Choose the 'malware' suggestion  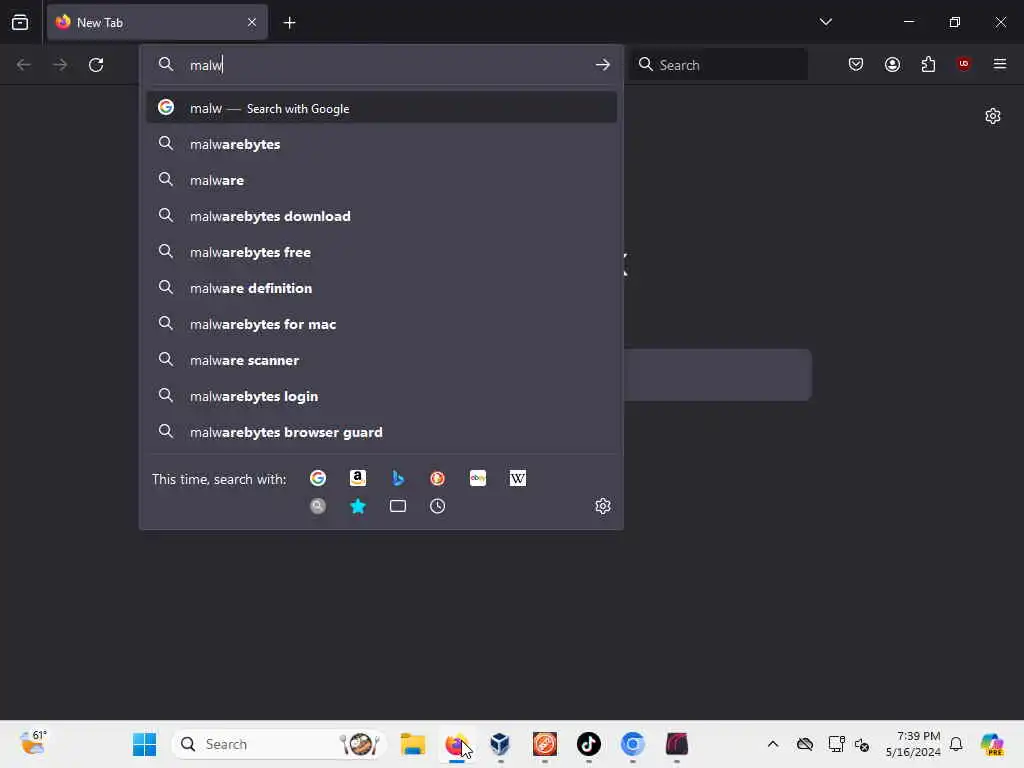pos(382,180)
